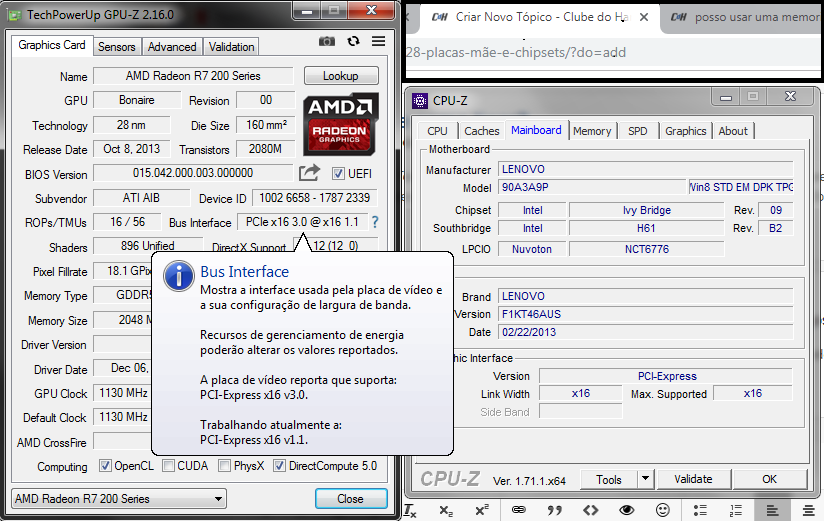Insert a link with chain icon
Image resolution: width=824 pixels, height=523 pixels.
pos(518,509)
